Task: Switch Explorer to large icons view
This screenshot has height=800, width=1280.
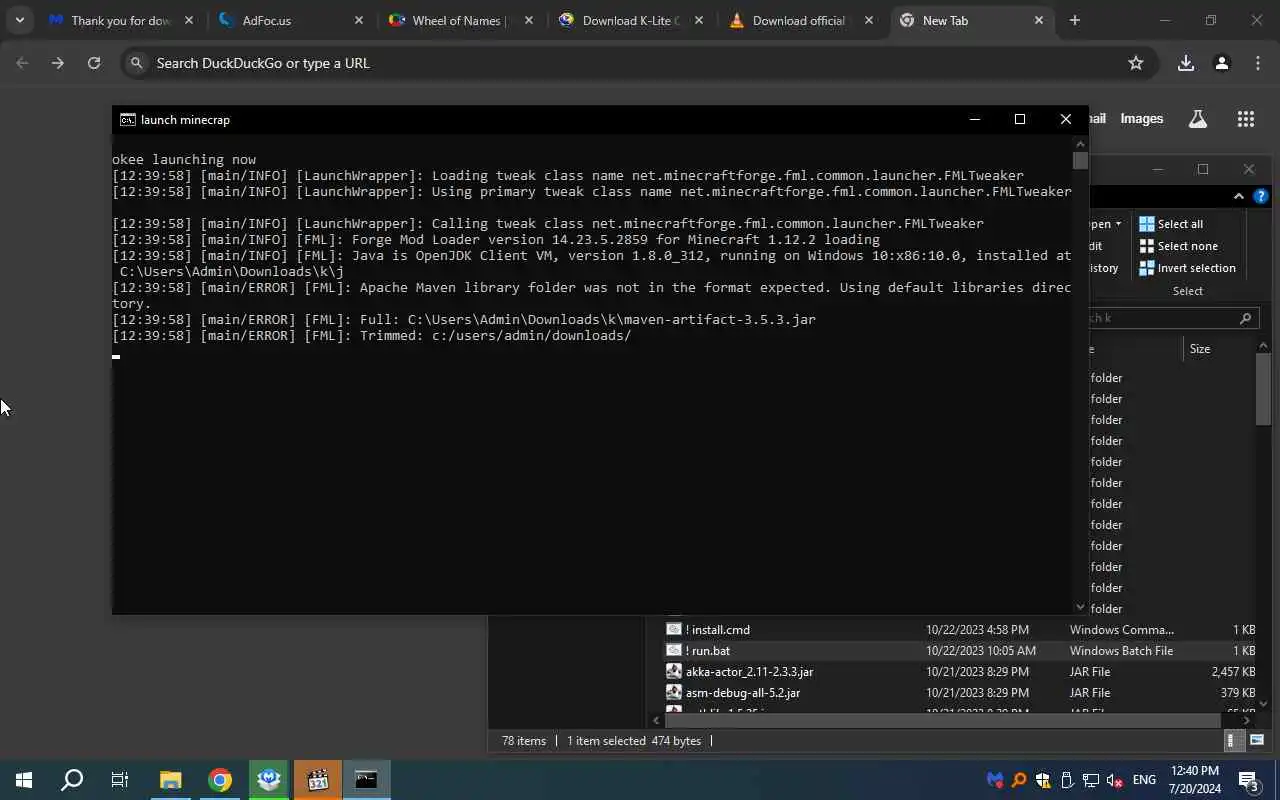Action: [x=1257, y=741]
